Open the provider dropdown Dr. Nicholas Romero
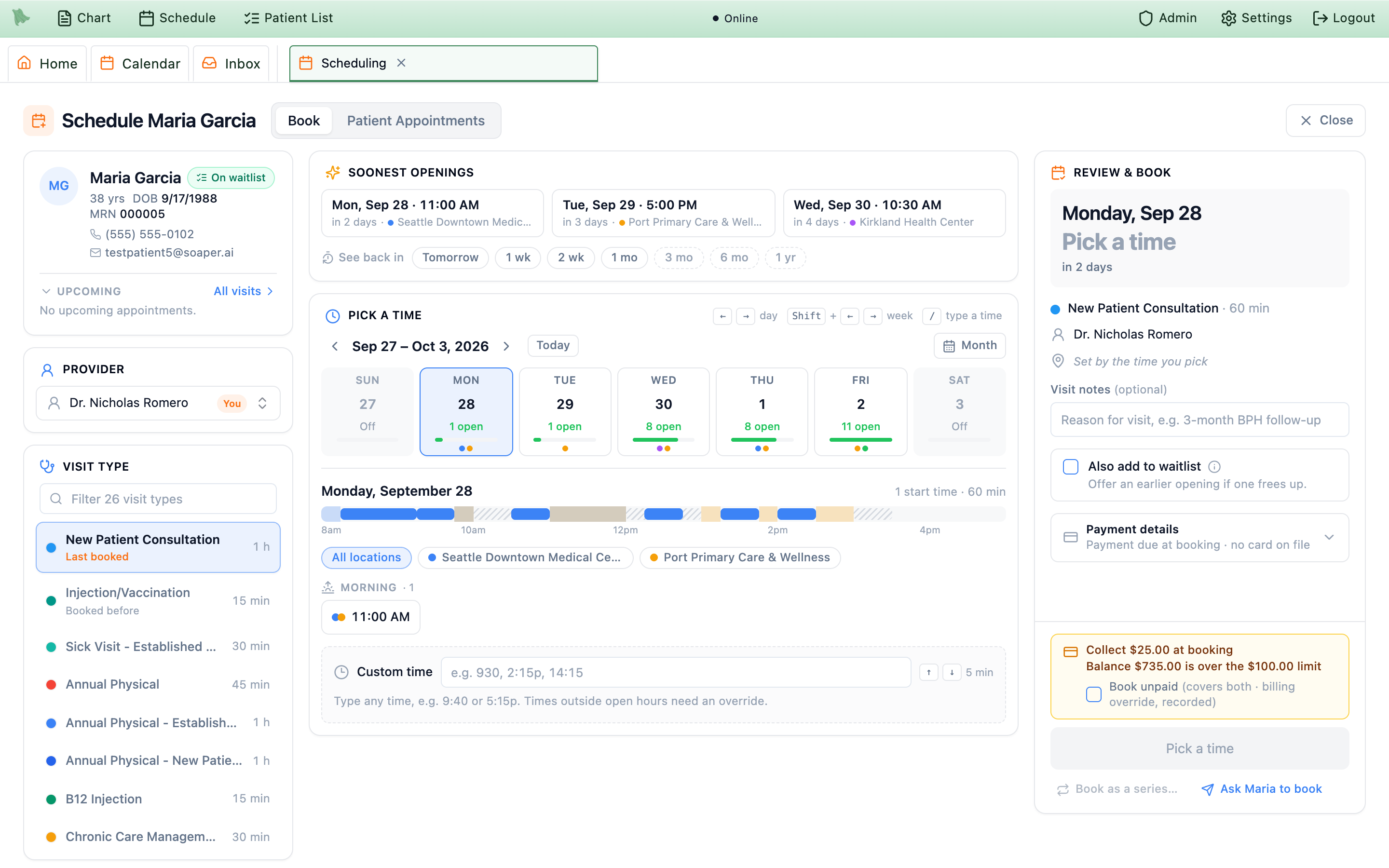This screenshot has height=868, width=1389. click(158, 403)
